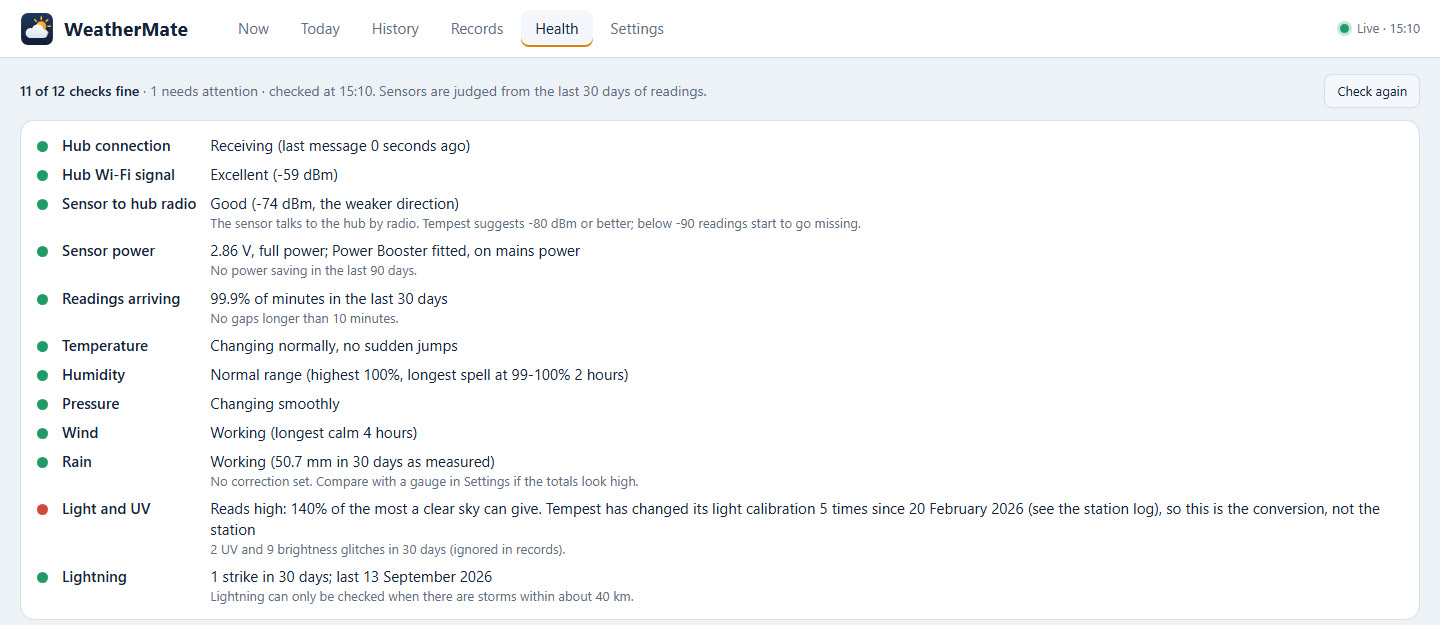Click the green dot beside Hub connection
The width and height of the screenshot is (1440, 625).
point(43,146)
